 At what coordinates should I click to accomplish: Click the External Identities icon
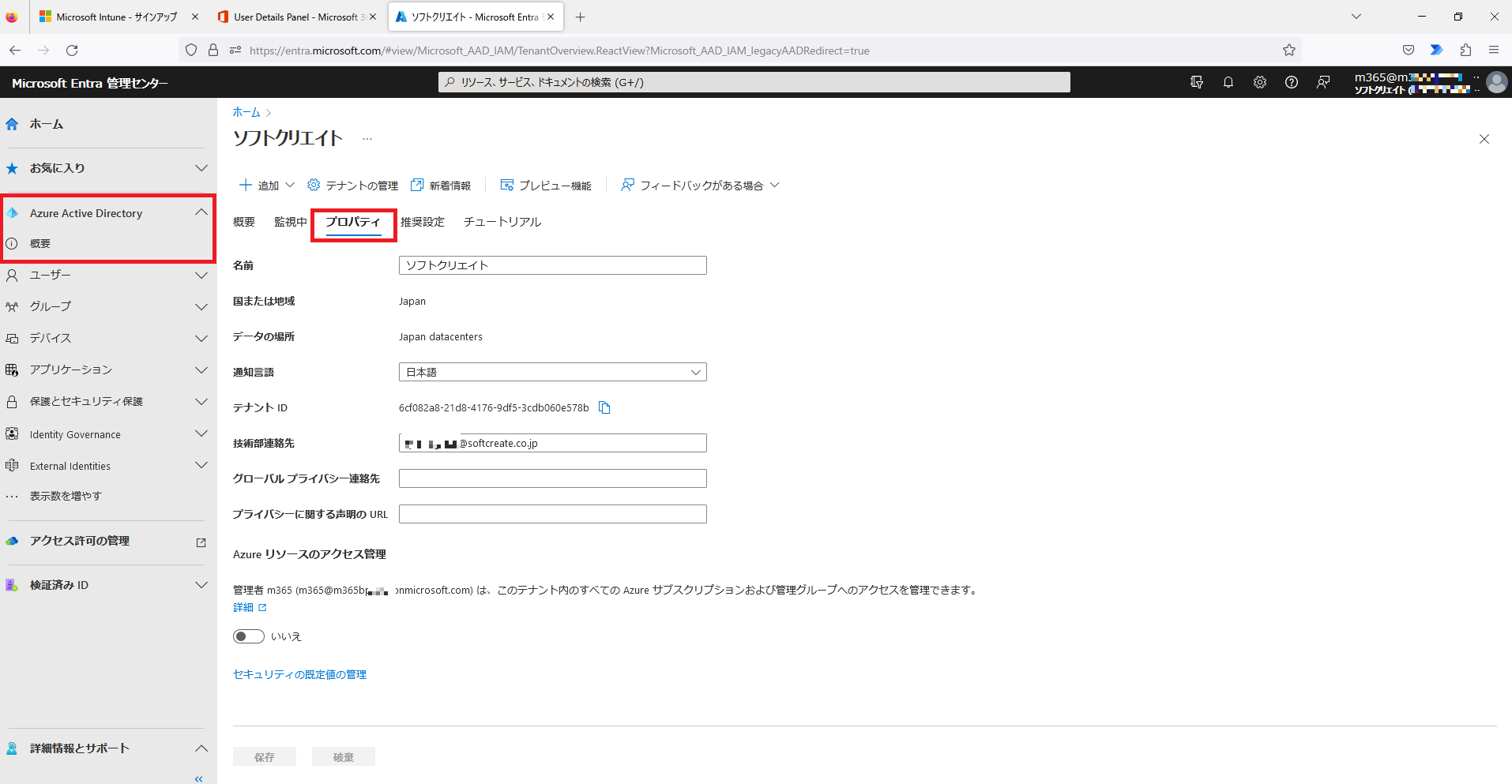pos(12,466)
